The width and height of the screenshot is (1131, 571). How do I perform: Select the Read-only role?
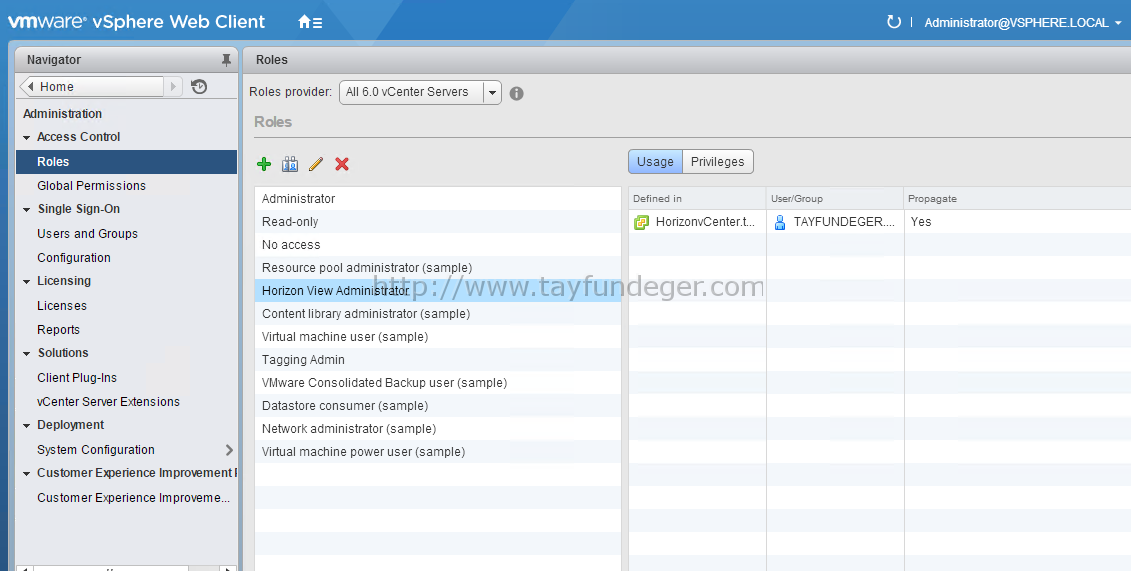[438, 221]
